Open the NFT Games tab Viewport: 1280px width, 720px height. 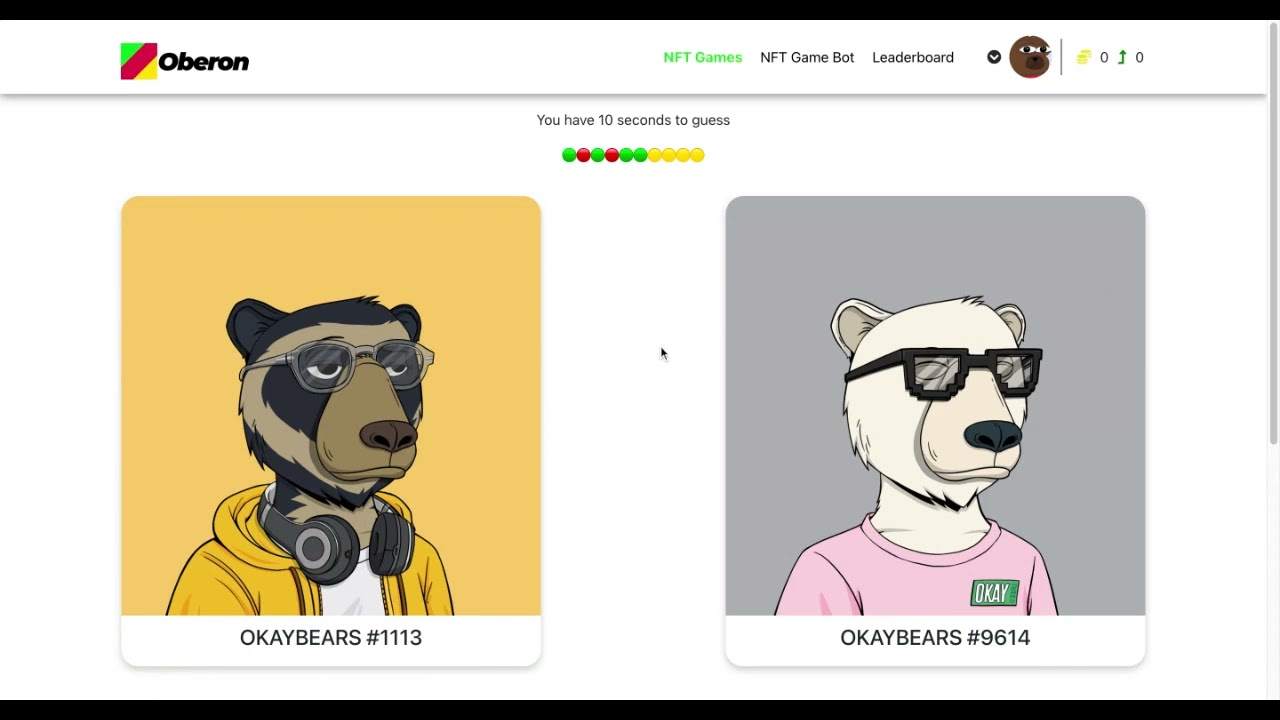[x=703, y=57]
